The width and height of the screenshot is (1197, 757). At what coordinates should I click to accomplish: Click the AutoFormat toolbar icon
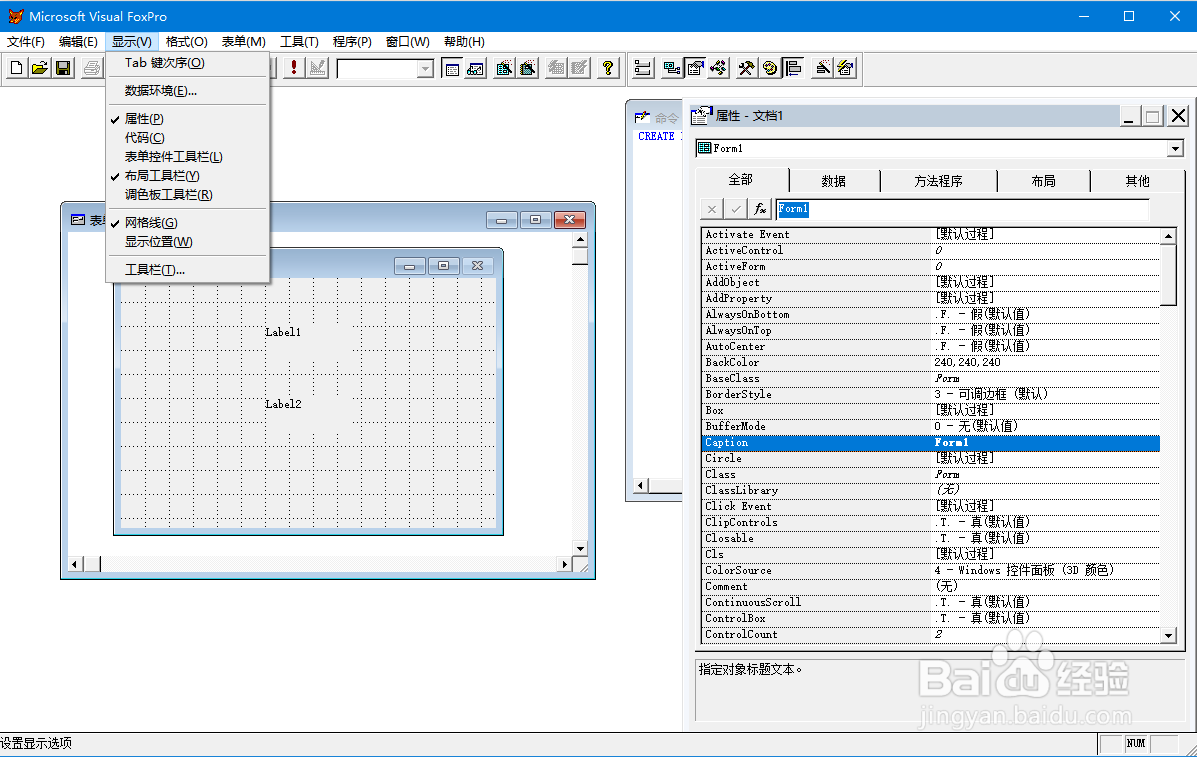(x=845, y=68)
